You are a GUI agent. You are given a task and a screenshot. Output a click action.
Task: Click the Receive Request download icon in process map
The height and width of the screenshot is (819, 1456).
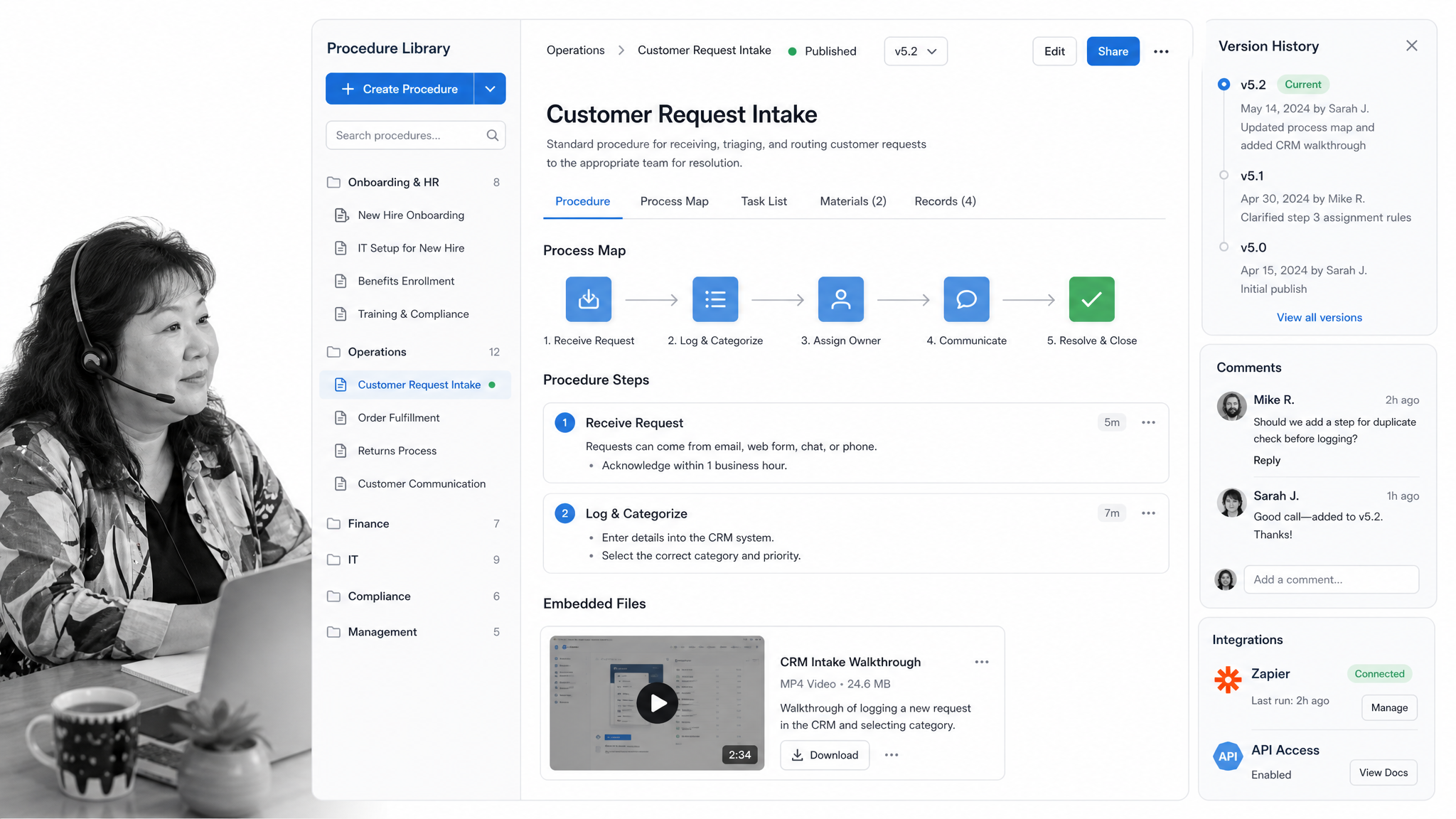(588, 299)
